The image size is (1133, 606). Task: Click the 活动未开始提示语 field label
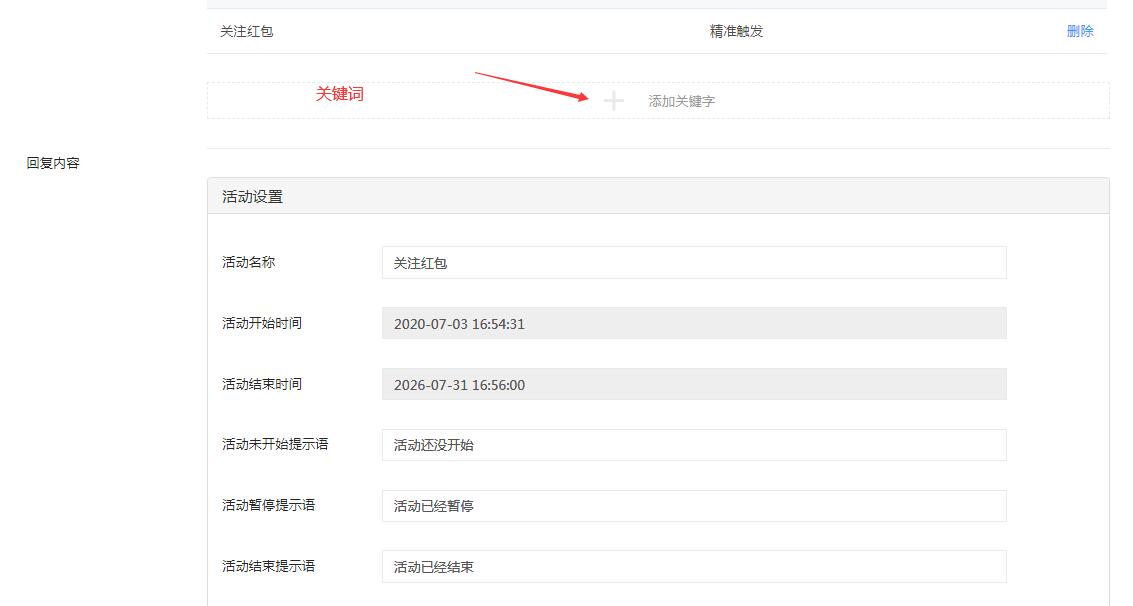(275, 444)
